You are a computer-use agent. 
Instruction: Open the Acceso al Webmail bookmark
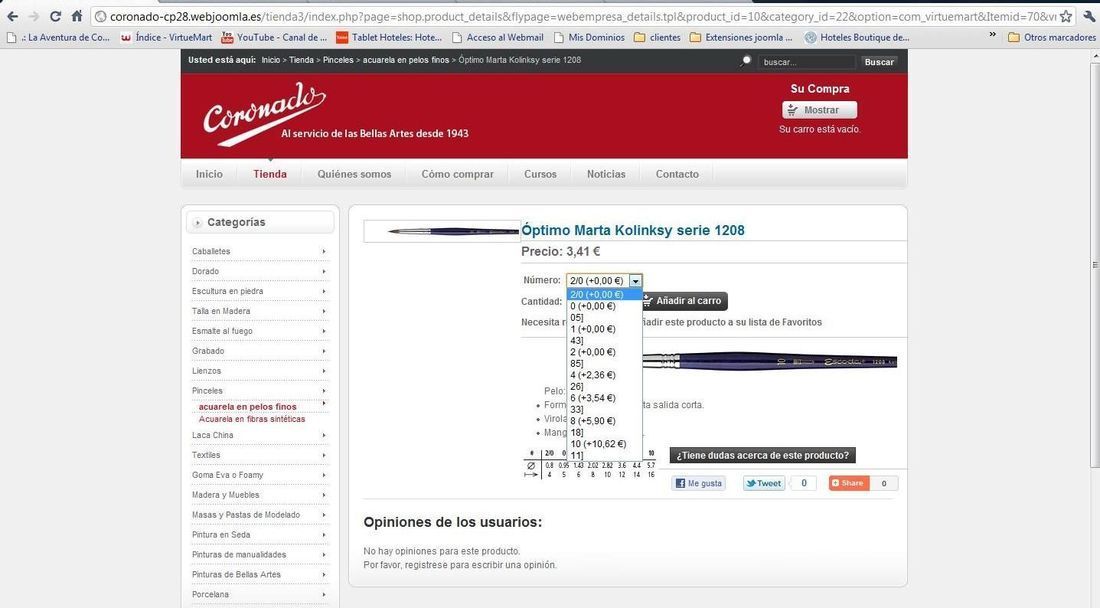[x=498, y=37]
